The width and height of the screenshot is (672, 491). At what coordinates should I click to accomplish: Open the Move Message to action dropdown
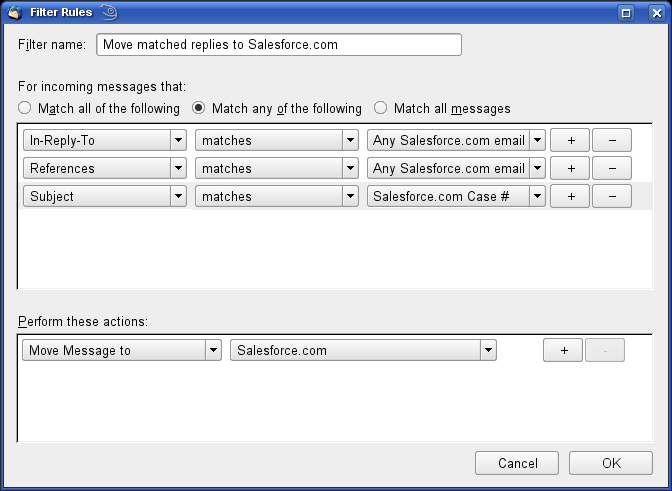tap(122, 350)
